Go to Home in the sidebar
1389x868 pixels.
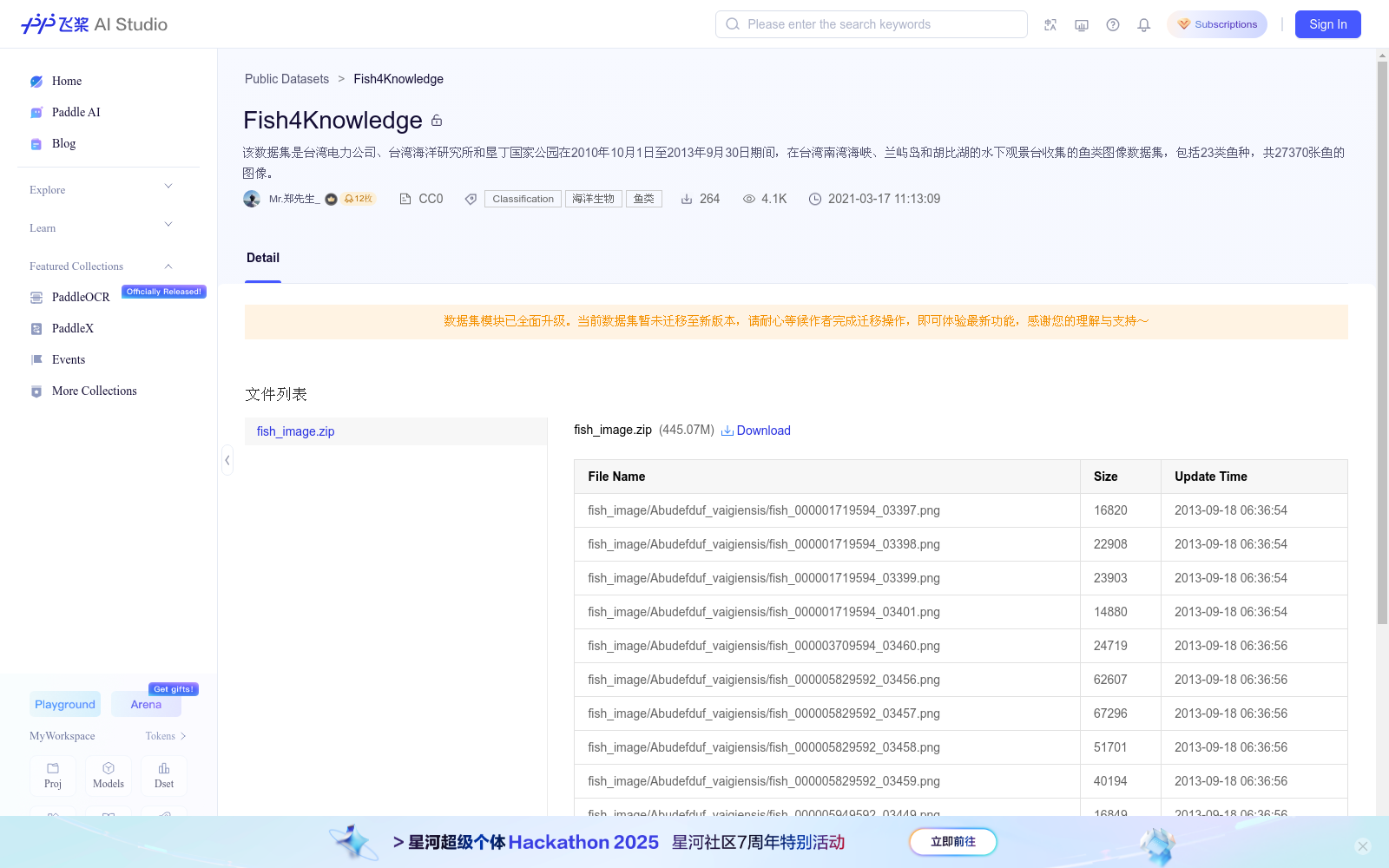tap(67, 82)
